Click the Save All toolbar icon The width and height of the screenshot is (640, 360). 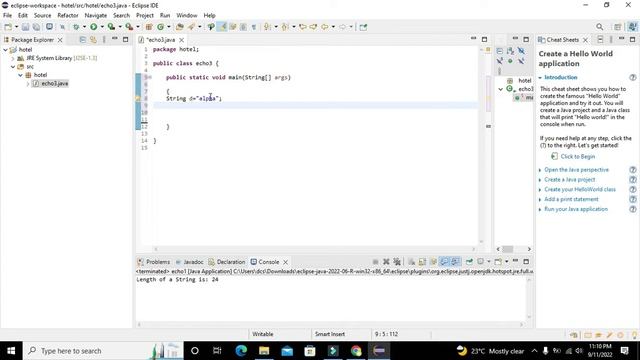(36, 27)
